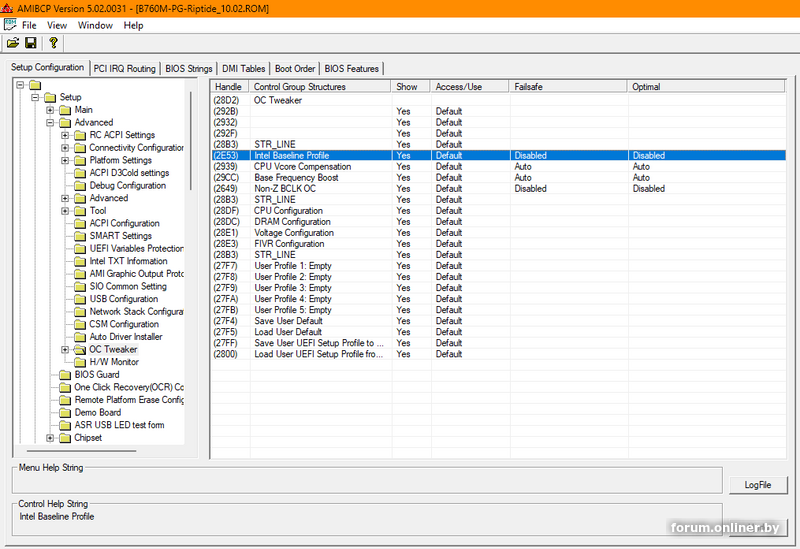The height and width of the screenshot is (549, 800).
Task: Click the Help question mark icon
Action: coord(53,43)
